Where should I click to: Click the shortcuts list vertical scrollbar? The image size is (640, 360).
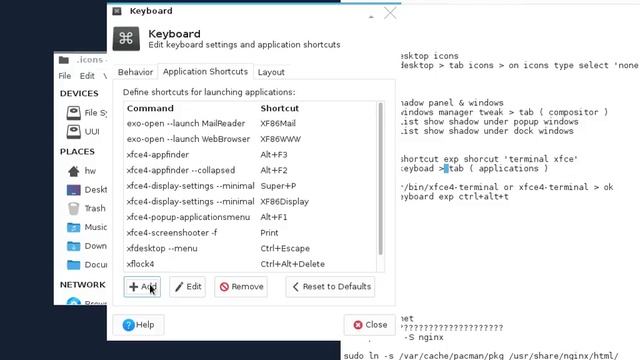380,178
